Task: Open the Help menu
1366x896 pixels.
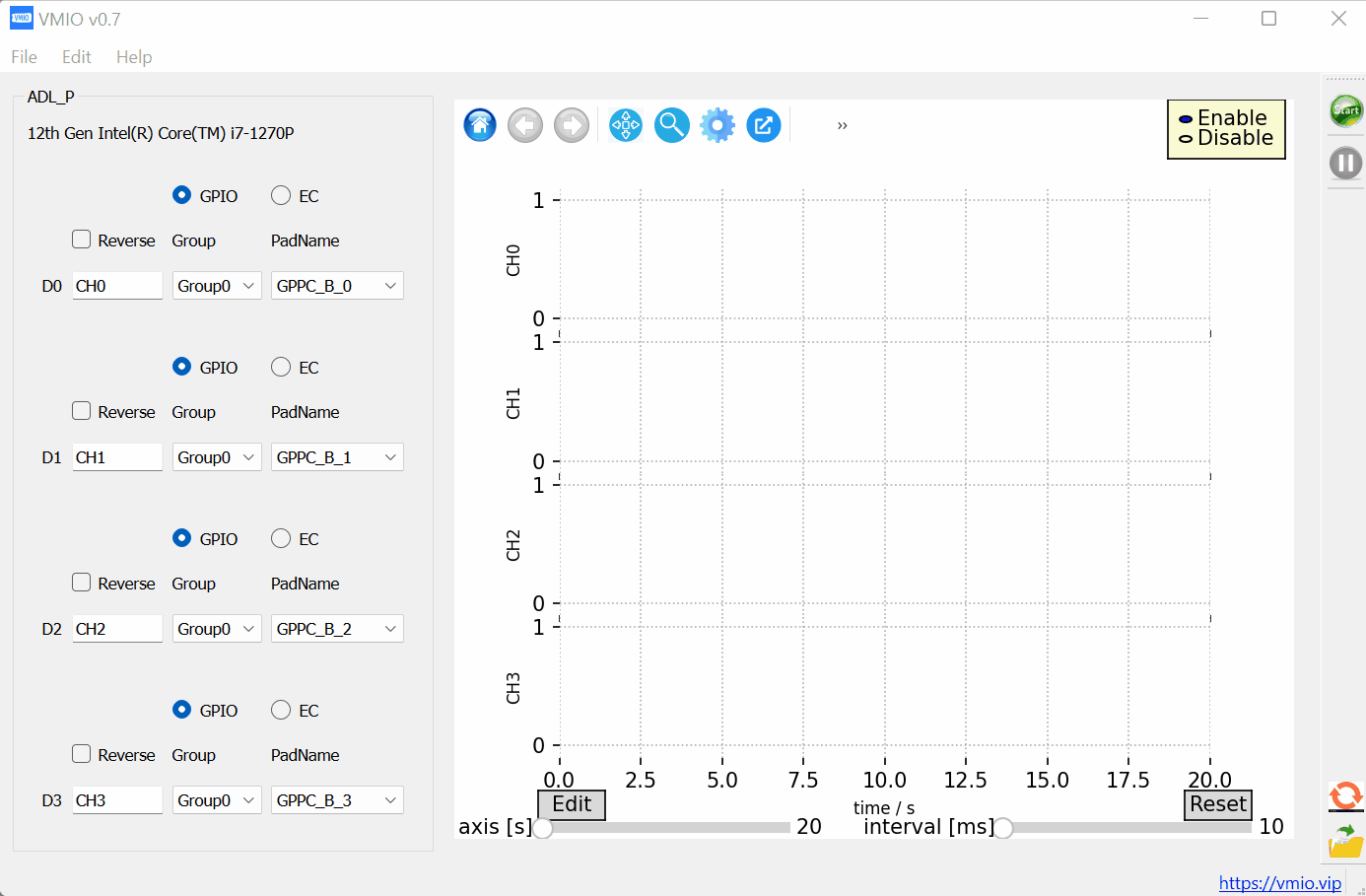Action: pyautogui.click(x=134, y=57)
